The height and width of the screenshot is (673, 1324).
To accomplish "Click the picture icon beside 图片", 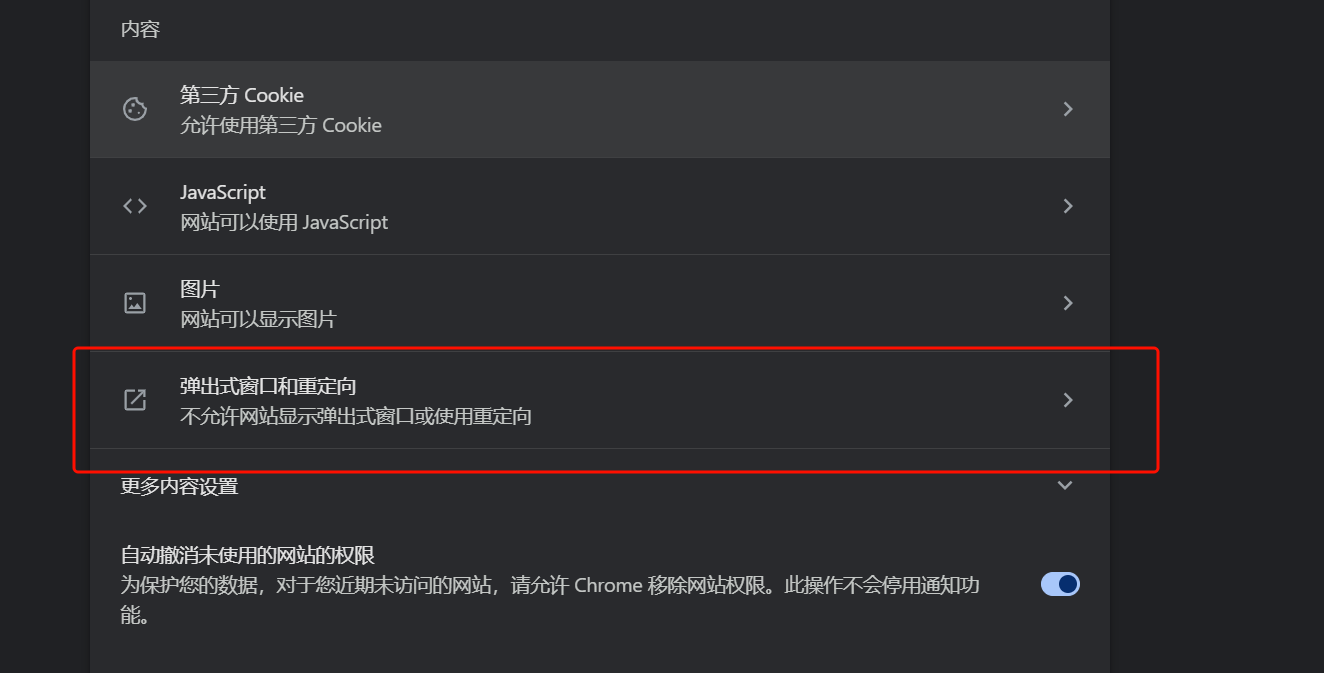I will coord(135,303).
